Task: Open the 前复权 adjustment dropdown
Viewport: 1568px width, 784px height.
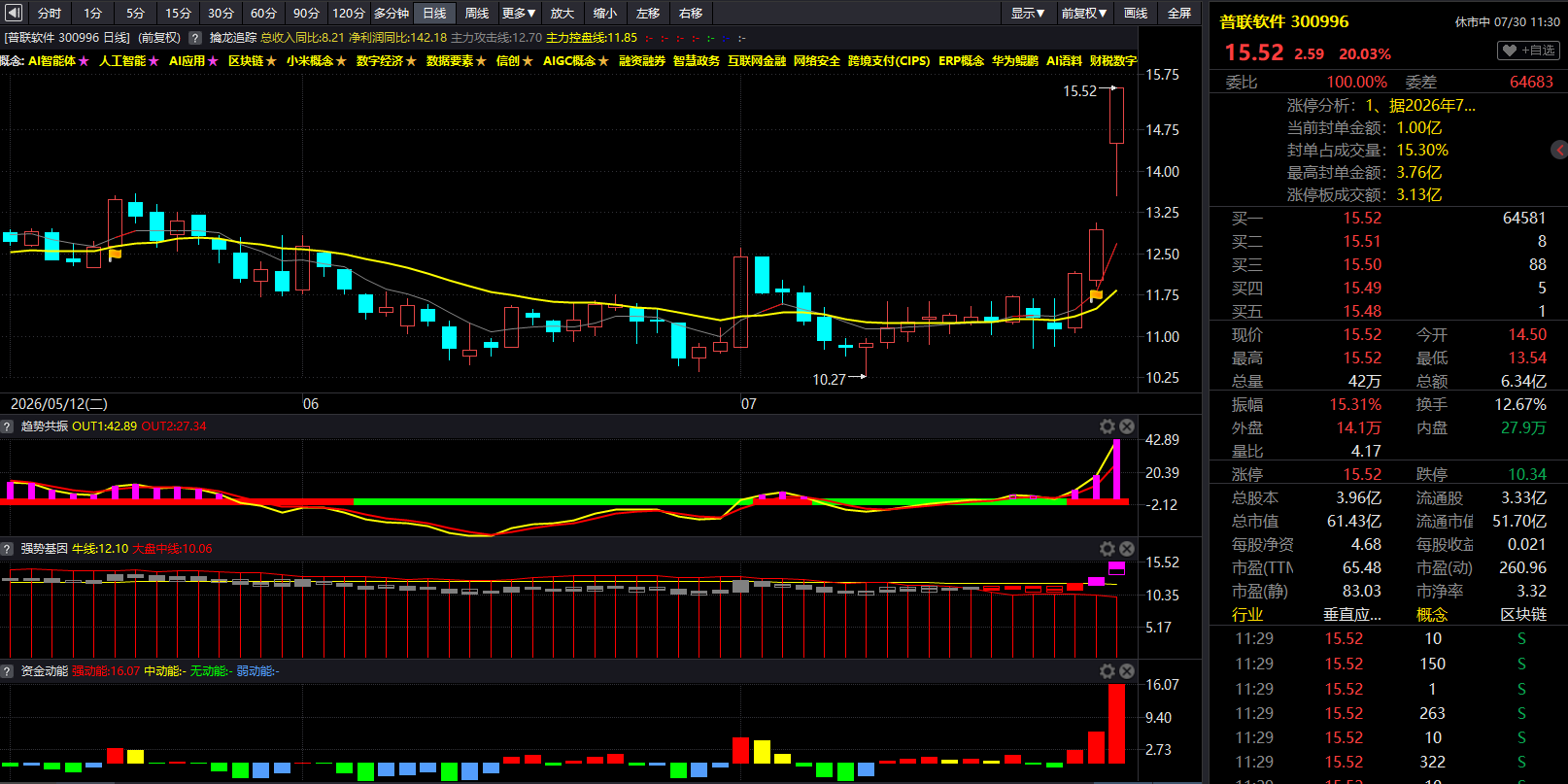Action: tap(1084, 13)
